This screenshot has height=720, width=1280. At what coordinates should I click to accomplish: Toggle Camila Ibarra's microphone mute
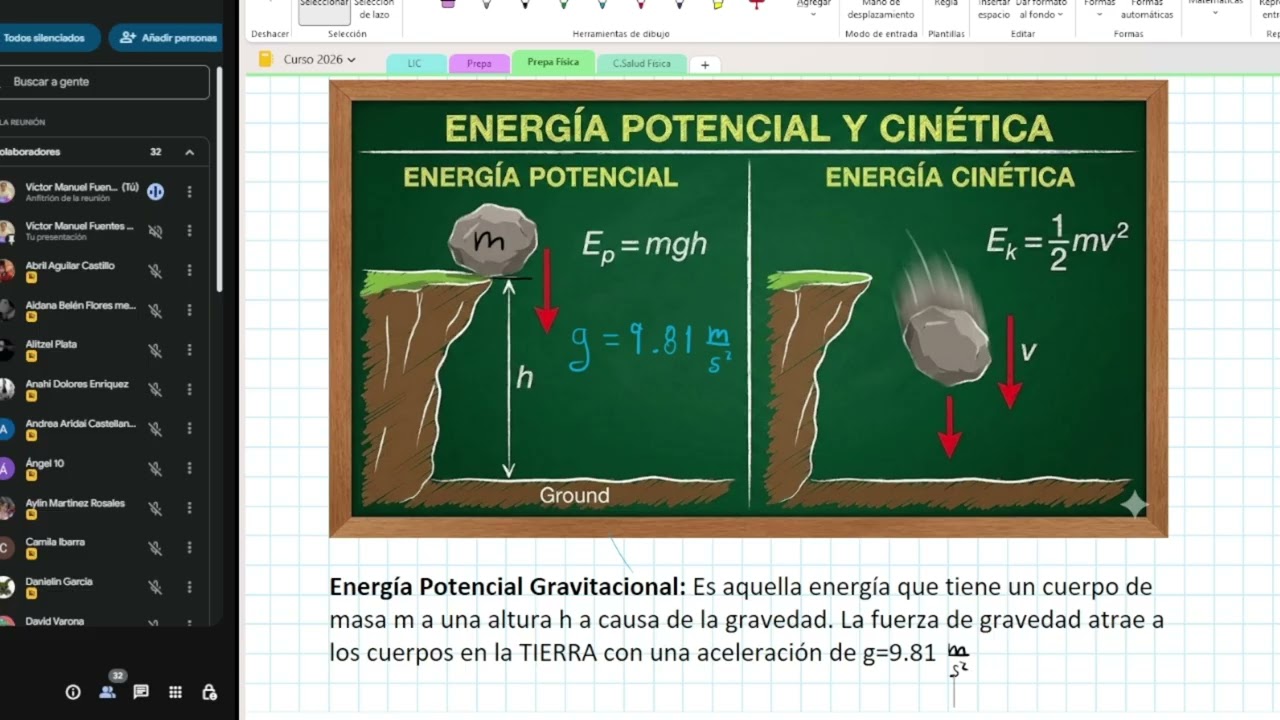click(x=155, y=548)
